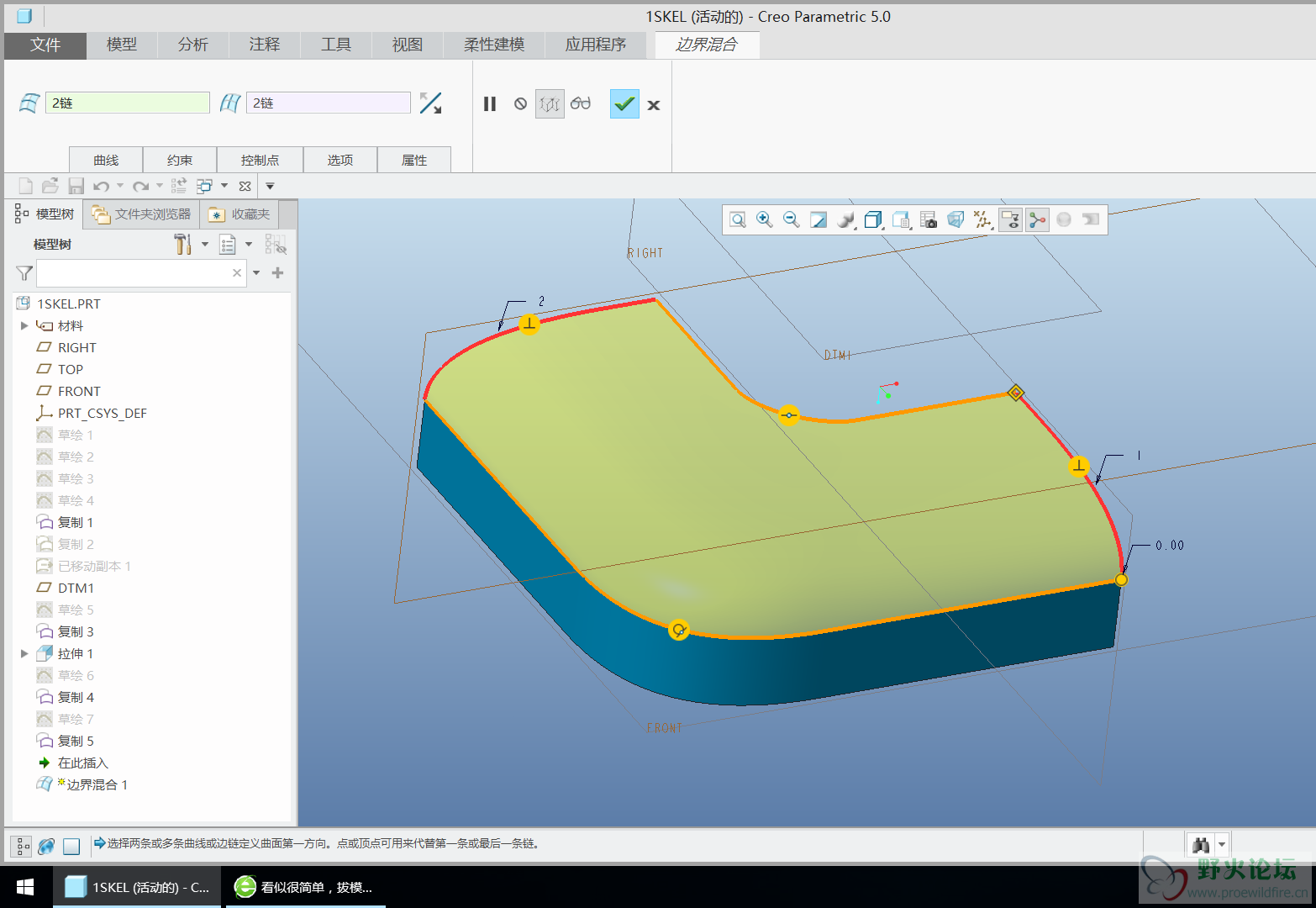
Task: Click the approximate direction slash icon
Action: pyautogui.click(x=430, y=103)
